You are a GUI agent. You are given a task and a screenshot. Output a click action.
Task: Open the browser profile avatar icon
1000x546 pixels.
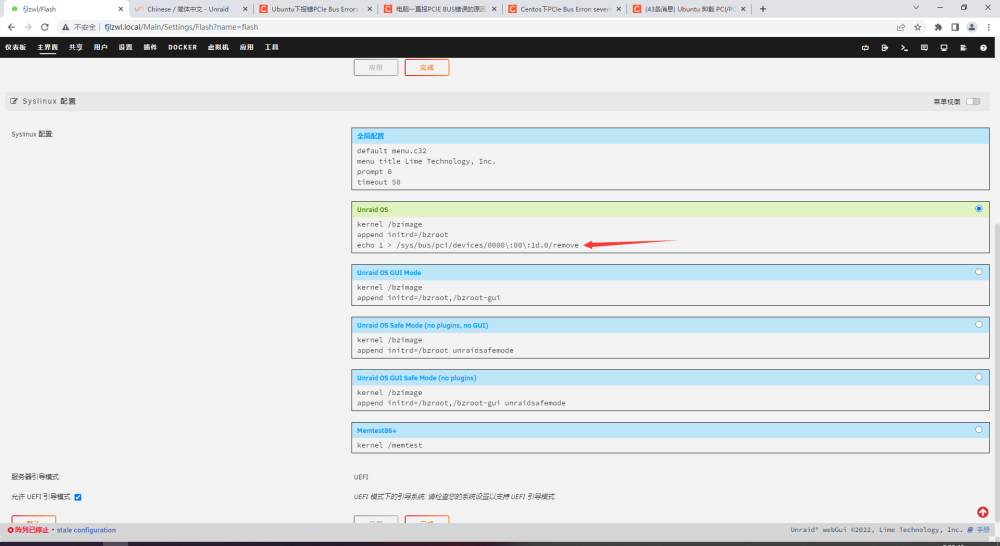[x=971, y=27]
